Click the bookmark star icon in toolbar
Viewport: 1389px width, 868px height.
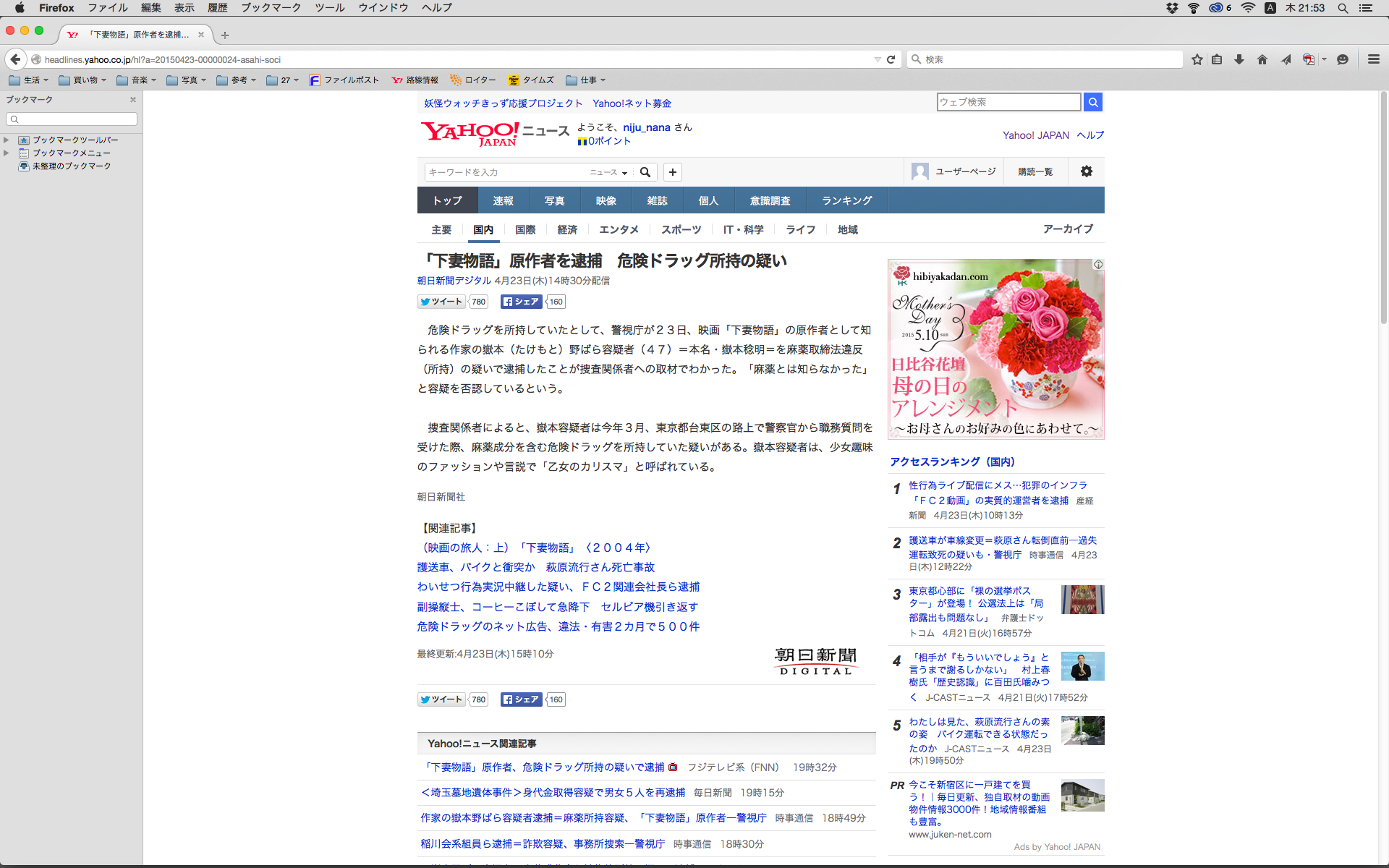(x=1197, y=59)
